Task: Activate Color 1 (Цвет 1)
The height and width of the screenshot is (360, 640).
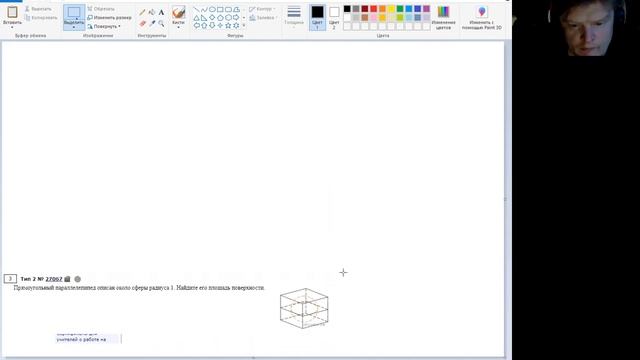Action: [317, 18]
